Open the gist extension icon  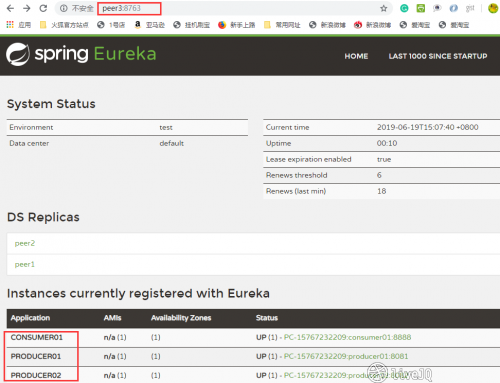click(470, 8)
